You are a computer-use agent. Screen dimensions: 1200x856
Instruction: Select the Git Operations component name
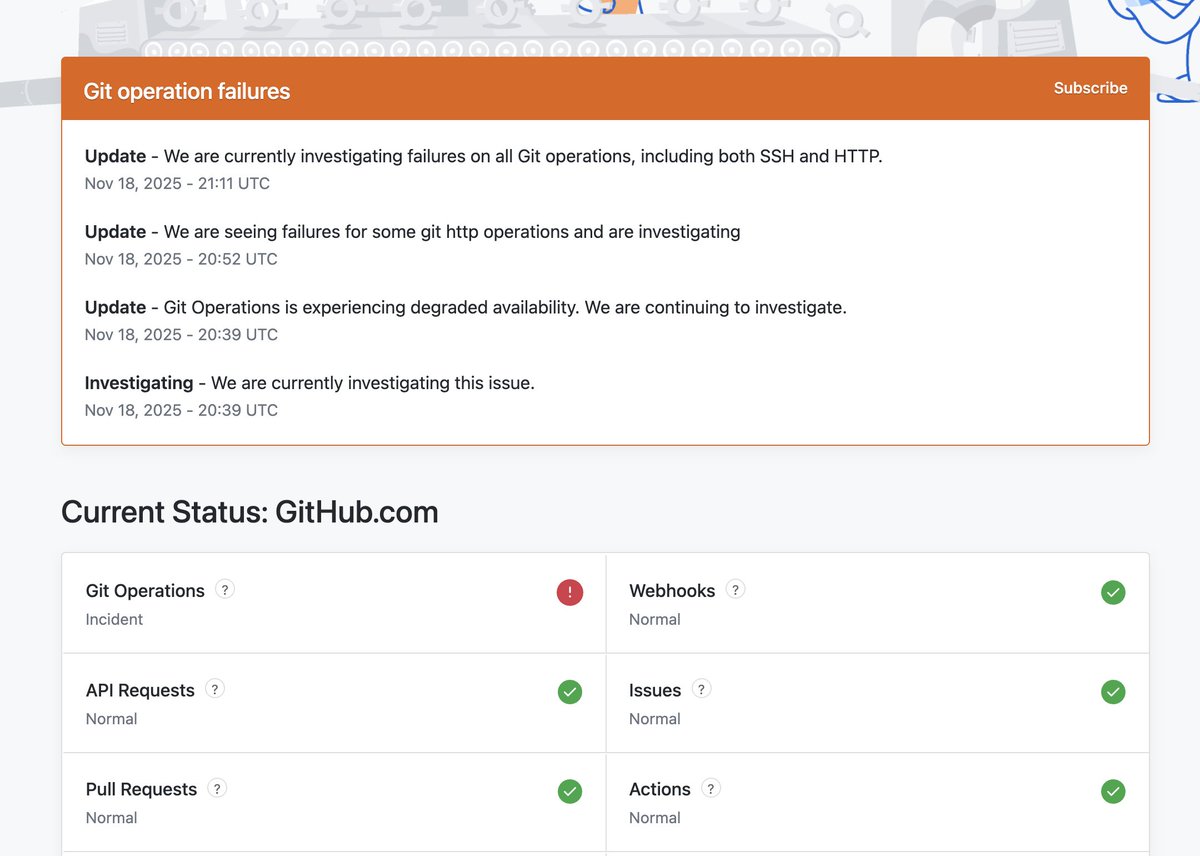click(145, 590)
